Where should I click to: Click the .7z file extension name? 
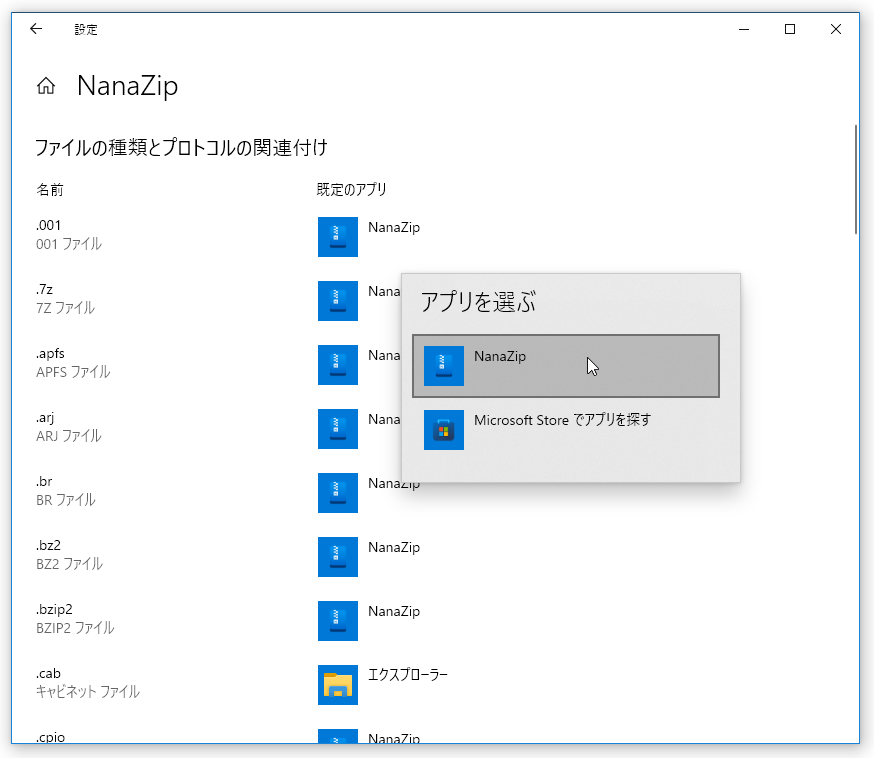(x=45, y=289)
